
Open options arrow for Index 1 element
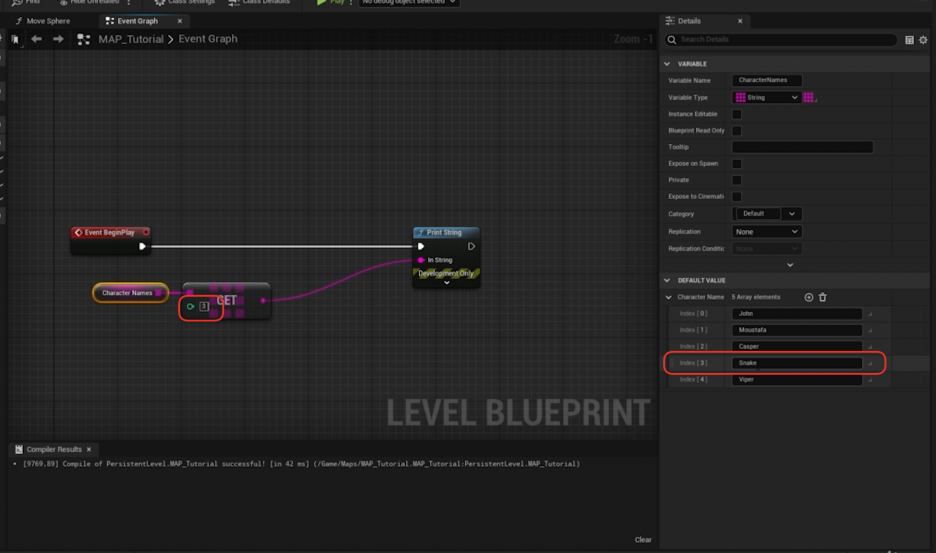870,330
